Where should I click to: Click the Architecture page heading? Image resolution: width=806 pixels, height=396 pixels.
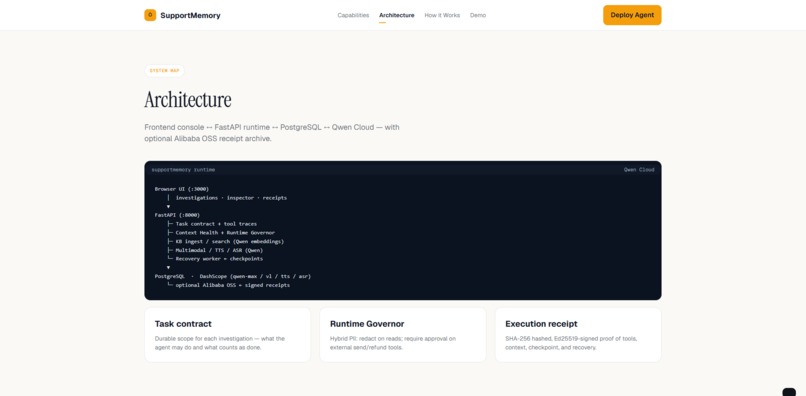click(x=188, y=100)
